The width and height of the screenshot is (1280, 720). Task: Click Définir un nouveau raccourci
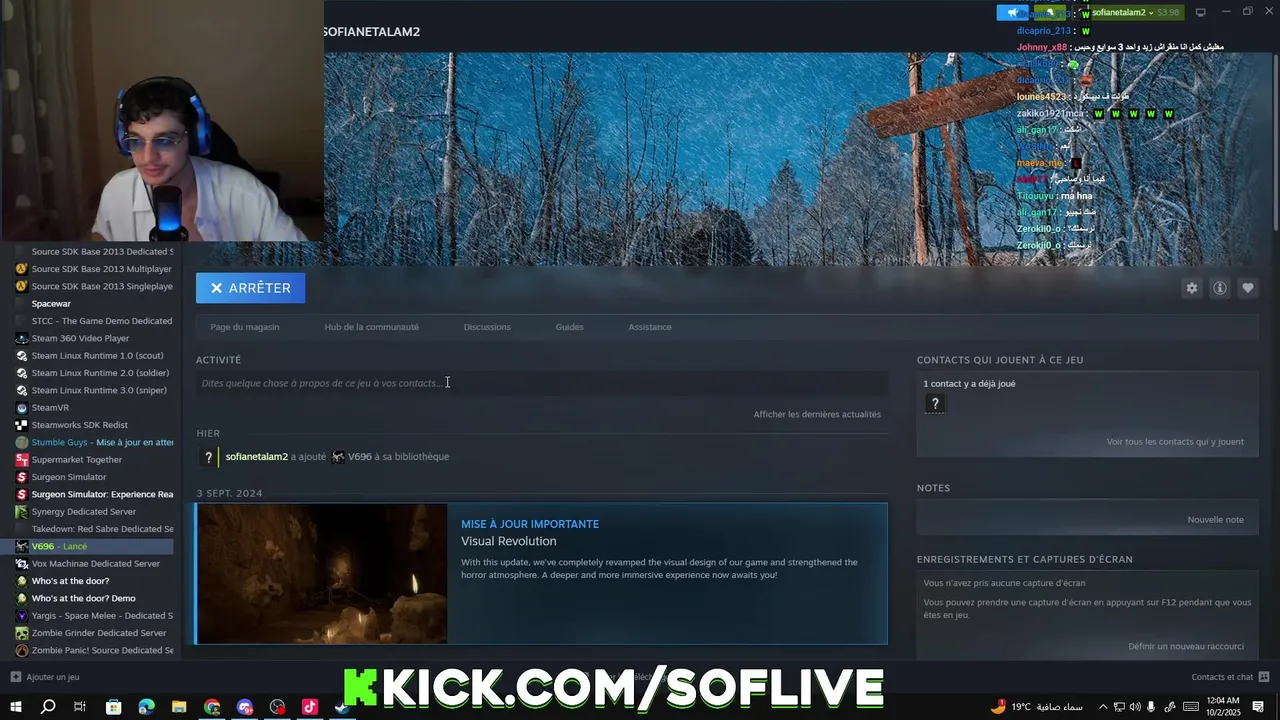(x=1186, y=646)
